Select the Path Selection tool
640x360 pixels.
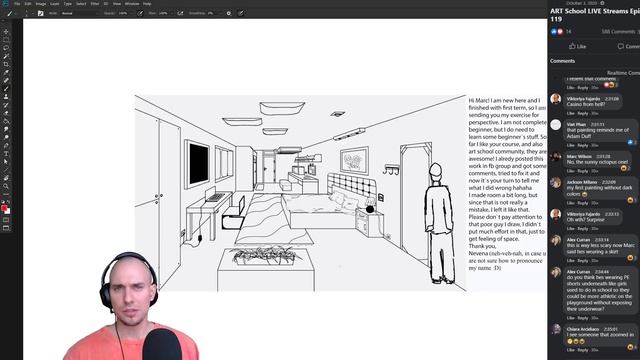click(6, 162)
